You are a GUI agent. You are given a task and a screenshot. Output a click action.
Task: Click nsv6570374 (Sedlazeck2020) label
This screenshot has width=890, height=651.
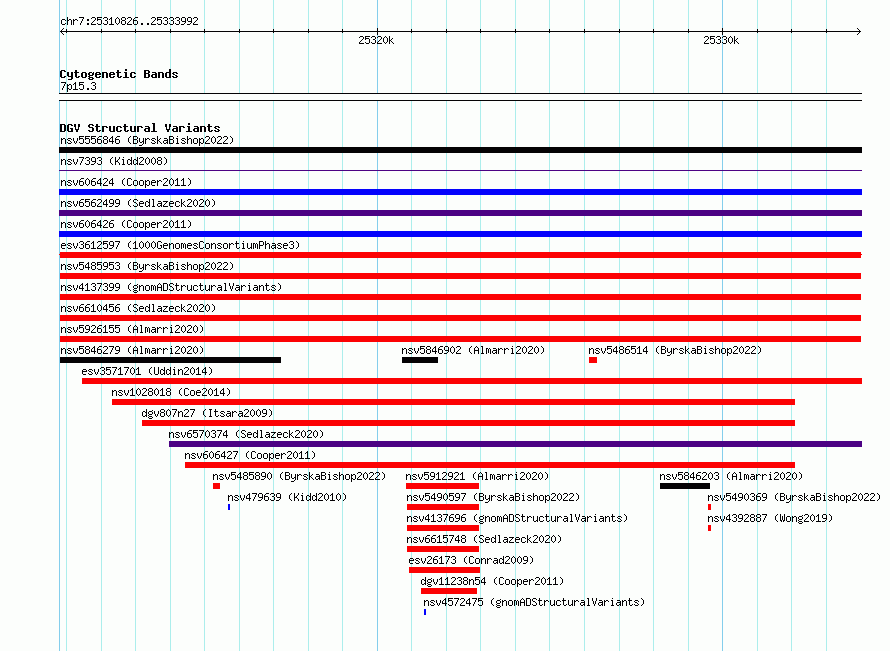click(246, 434)
